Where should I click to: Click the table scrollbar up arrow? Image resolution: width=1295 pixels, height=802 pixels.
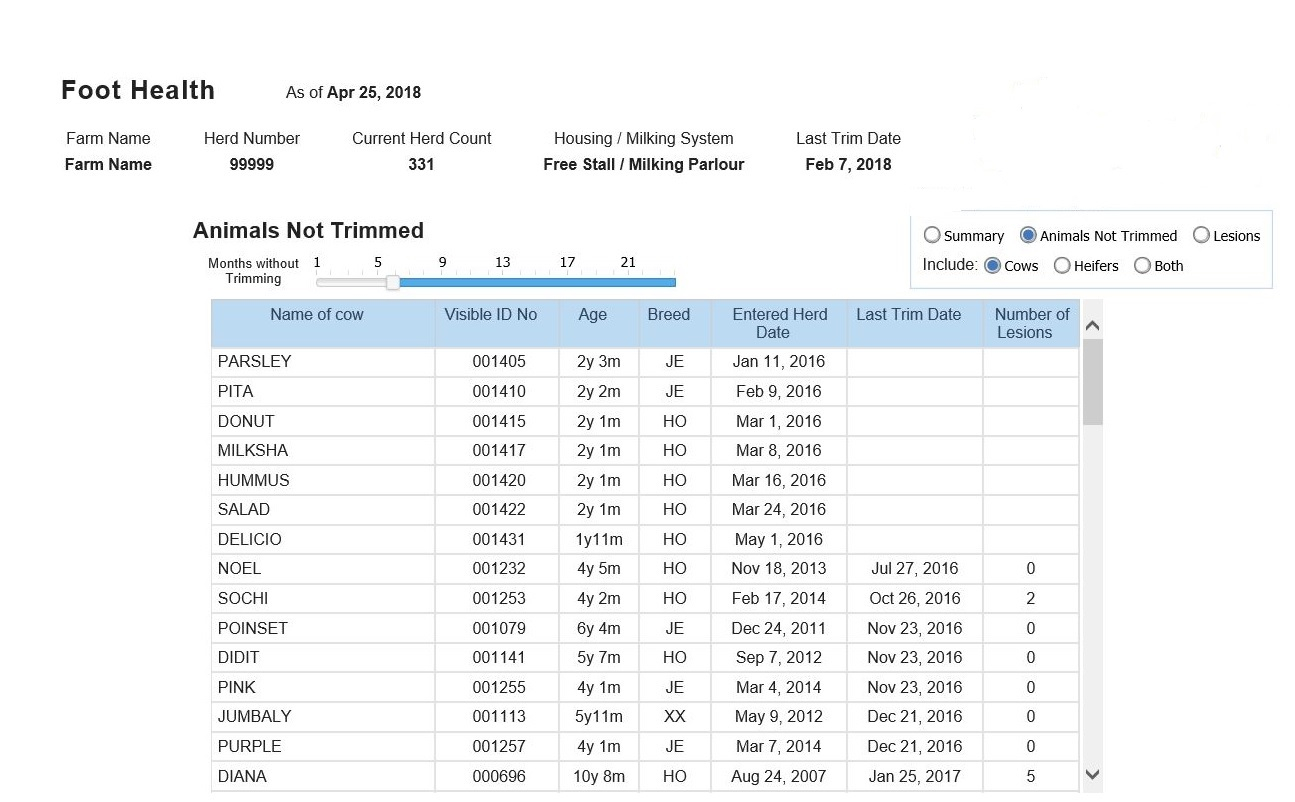(1092, 326)
